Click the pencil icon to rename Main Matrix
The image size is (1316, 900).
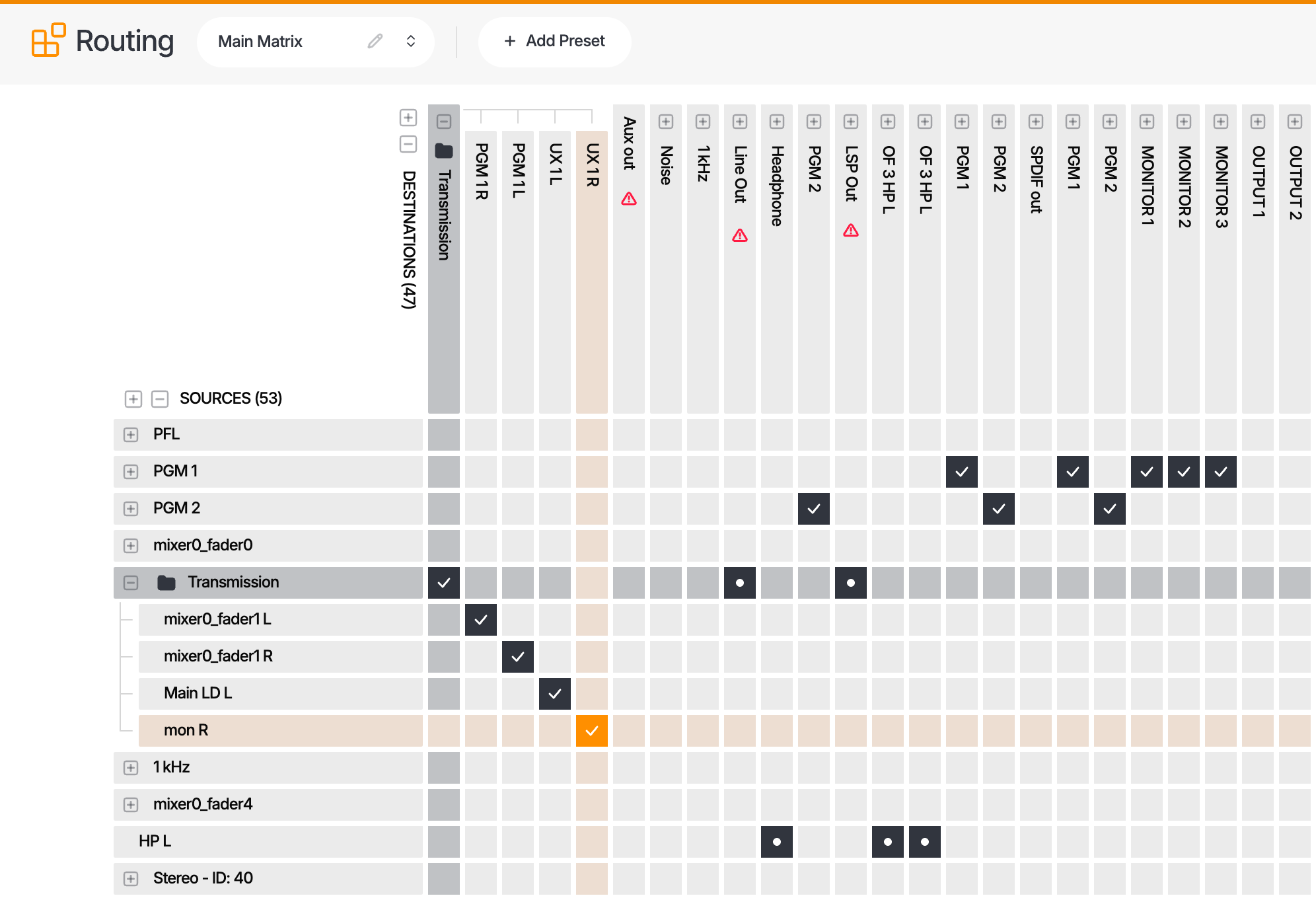tap(375, 41)
